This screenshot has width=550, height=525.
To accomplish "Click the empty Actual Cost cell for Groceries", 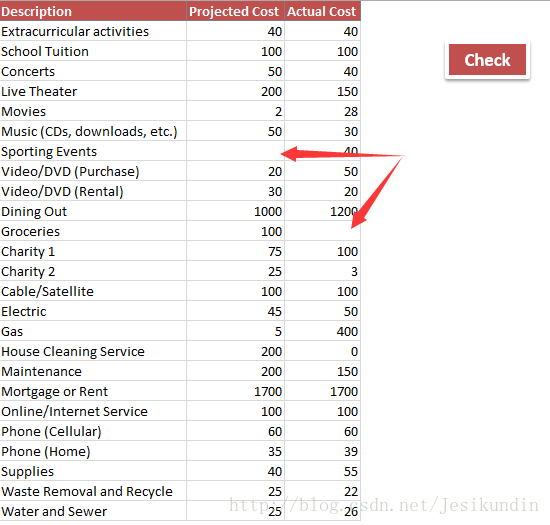I will point(322,231).
